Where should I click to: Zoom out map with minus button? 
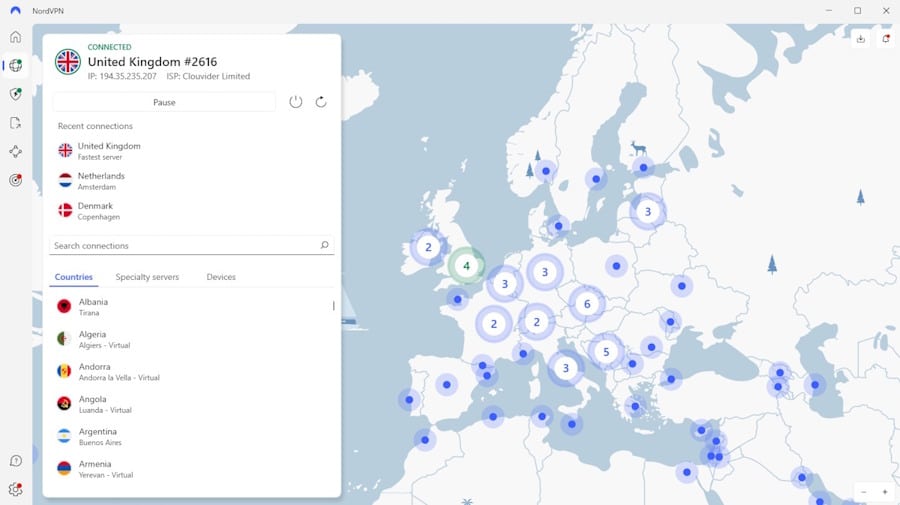863,492
